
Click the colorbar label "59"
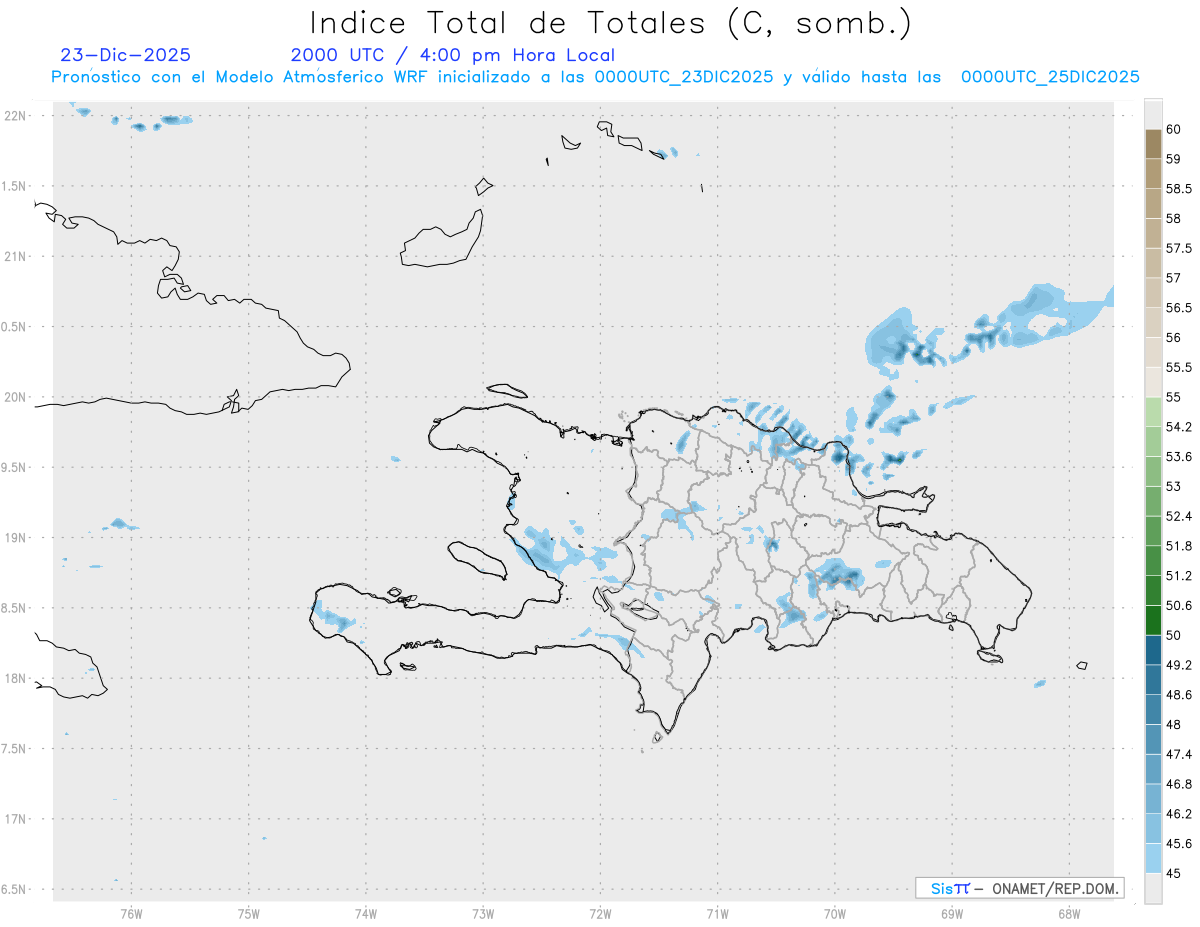tap(1174, 159)
